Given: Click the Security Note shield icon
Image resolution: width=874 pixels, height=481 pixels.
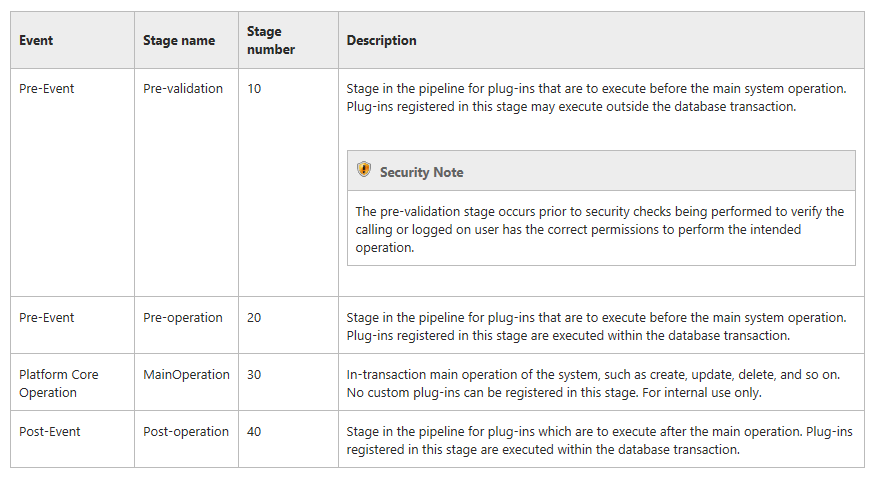Looking at the screenshot, I should 363,169.
